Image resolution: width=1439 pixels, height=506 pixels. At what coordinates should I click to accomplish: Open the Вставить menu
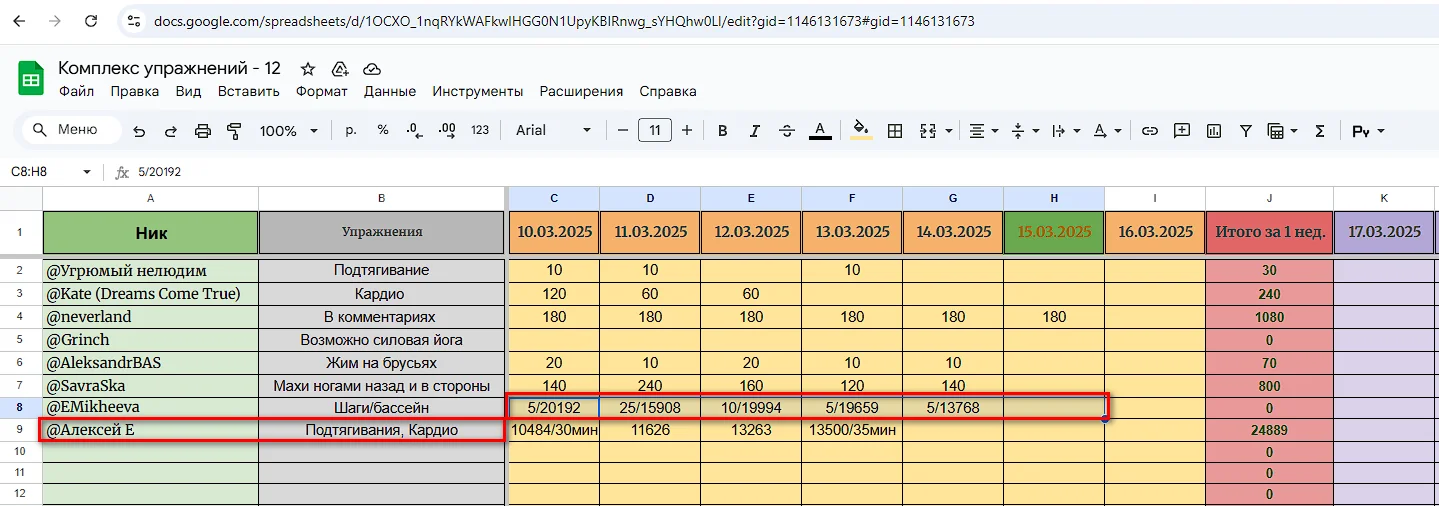pyautogui.click(x=248, y=91)
